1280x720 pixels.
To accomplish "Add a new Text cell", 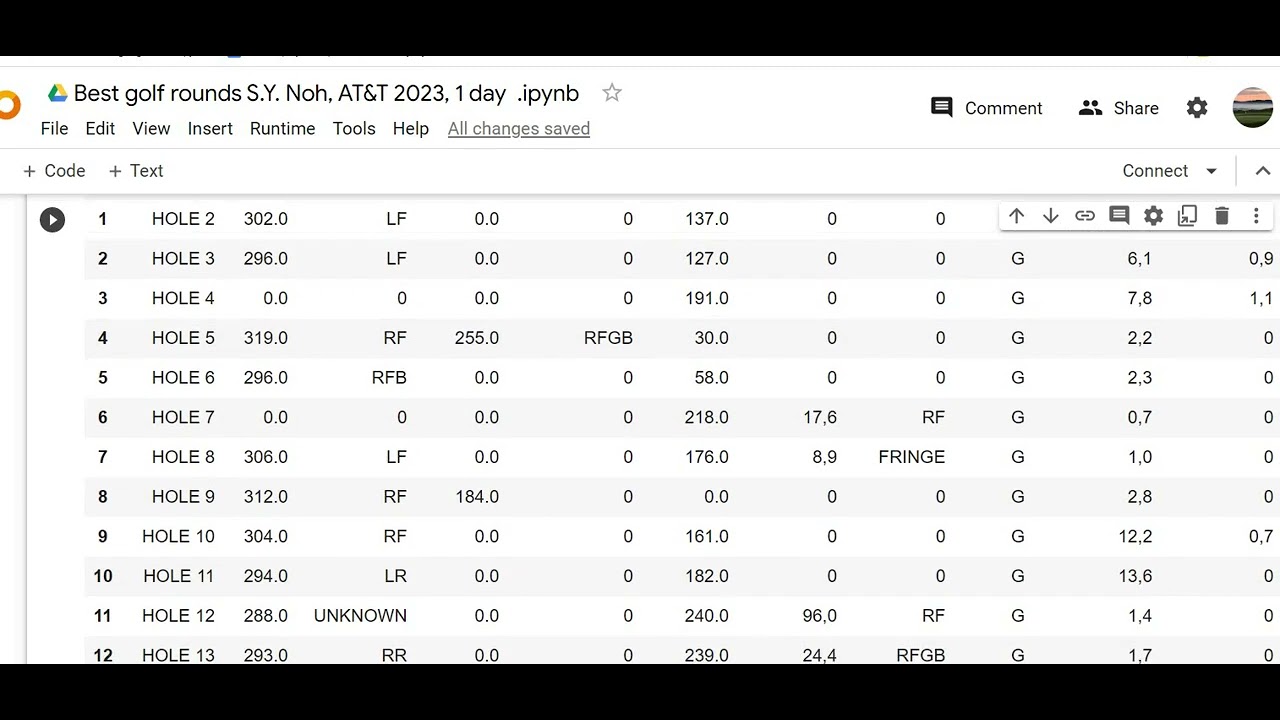I will coord(135,171).
